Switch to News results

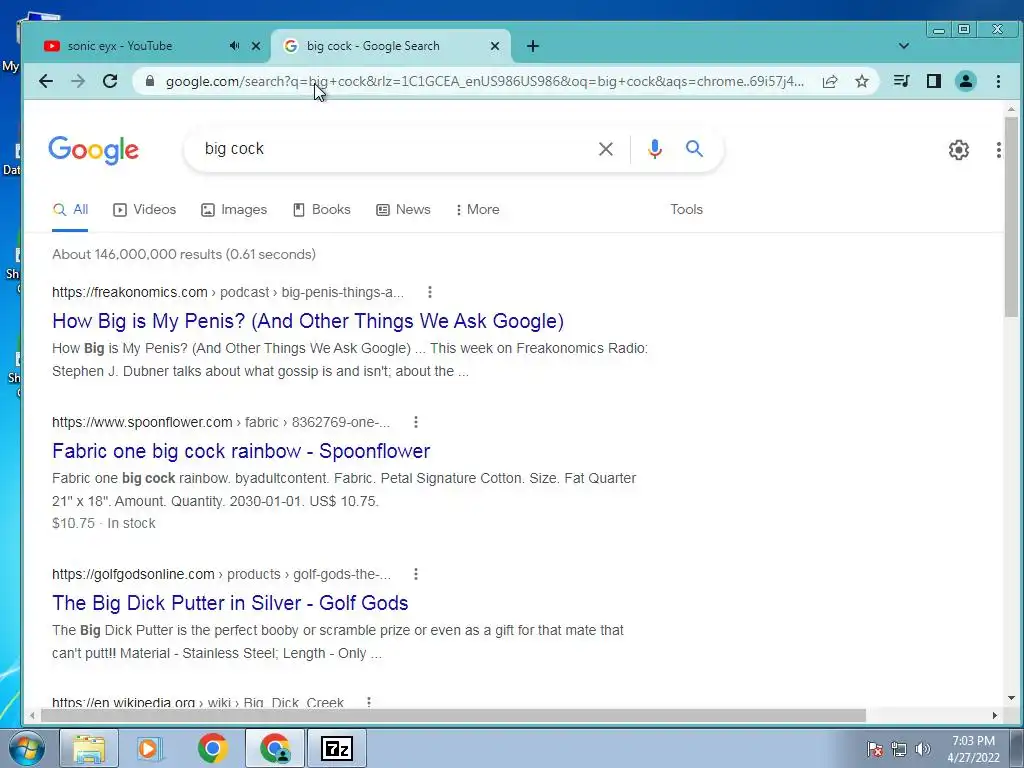pos(403,210)
